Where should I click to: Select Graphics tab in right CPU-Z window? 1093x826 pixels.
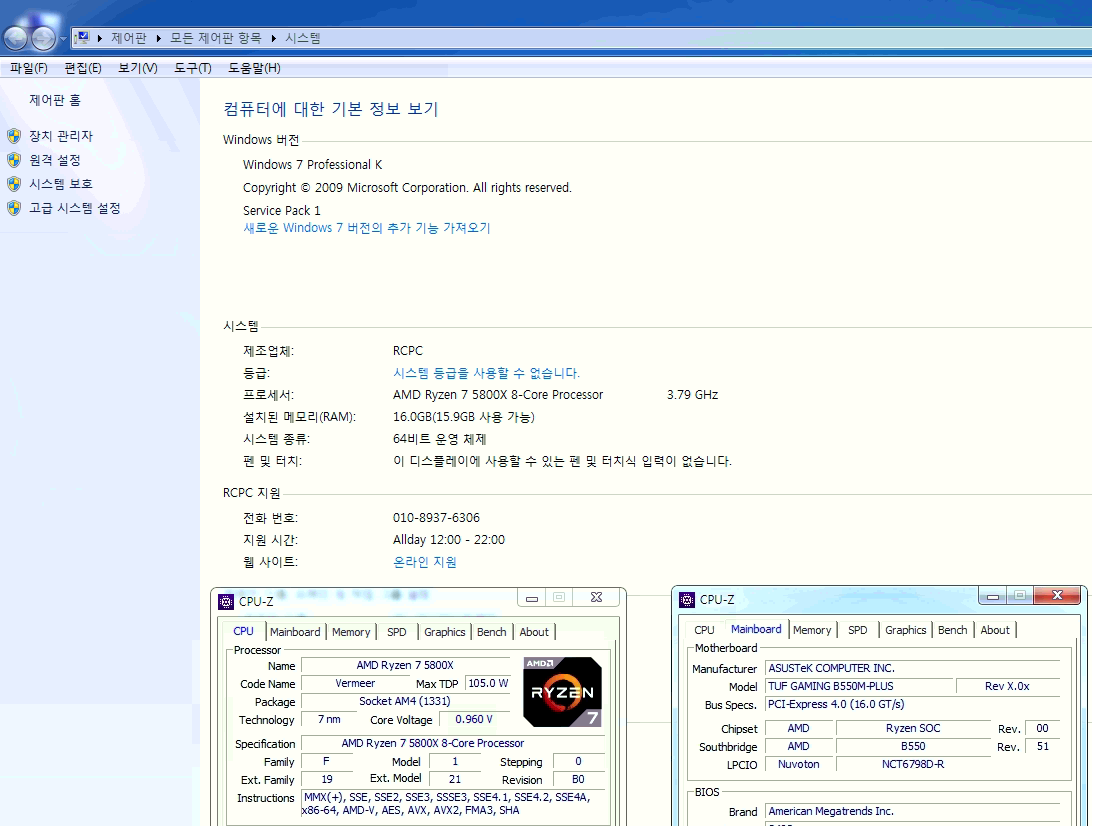pos(905,630)
